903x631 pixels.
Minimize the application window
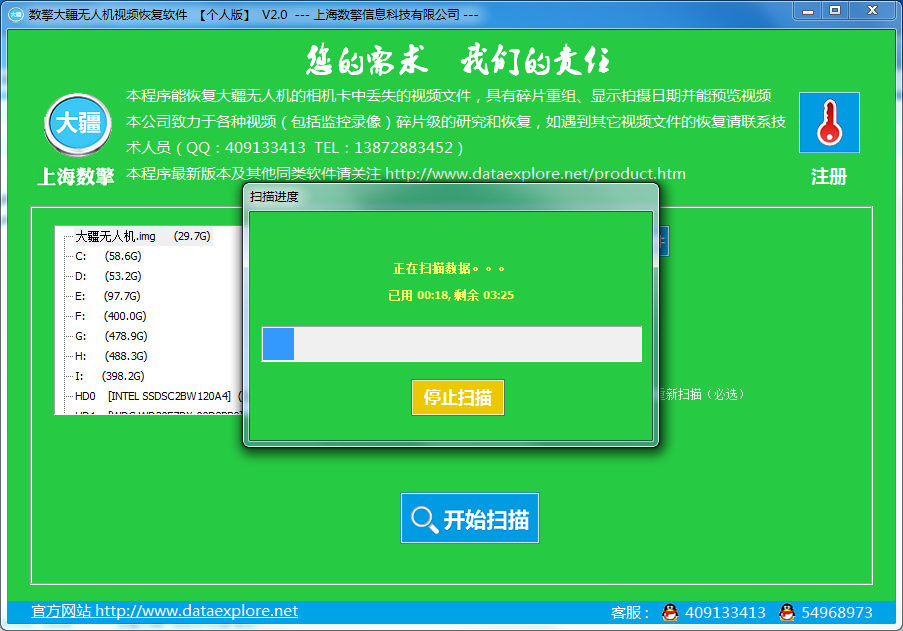coord(808,10)
